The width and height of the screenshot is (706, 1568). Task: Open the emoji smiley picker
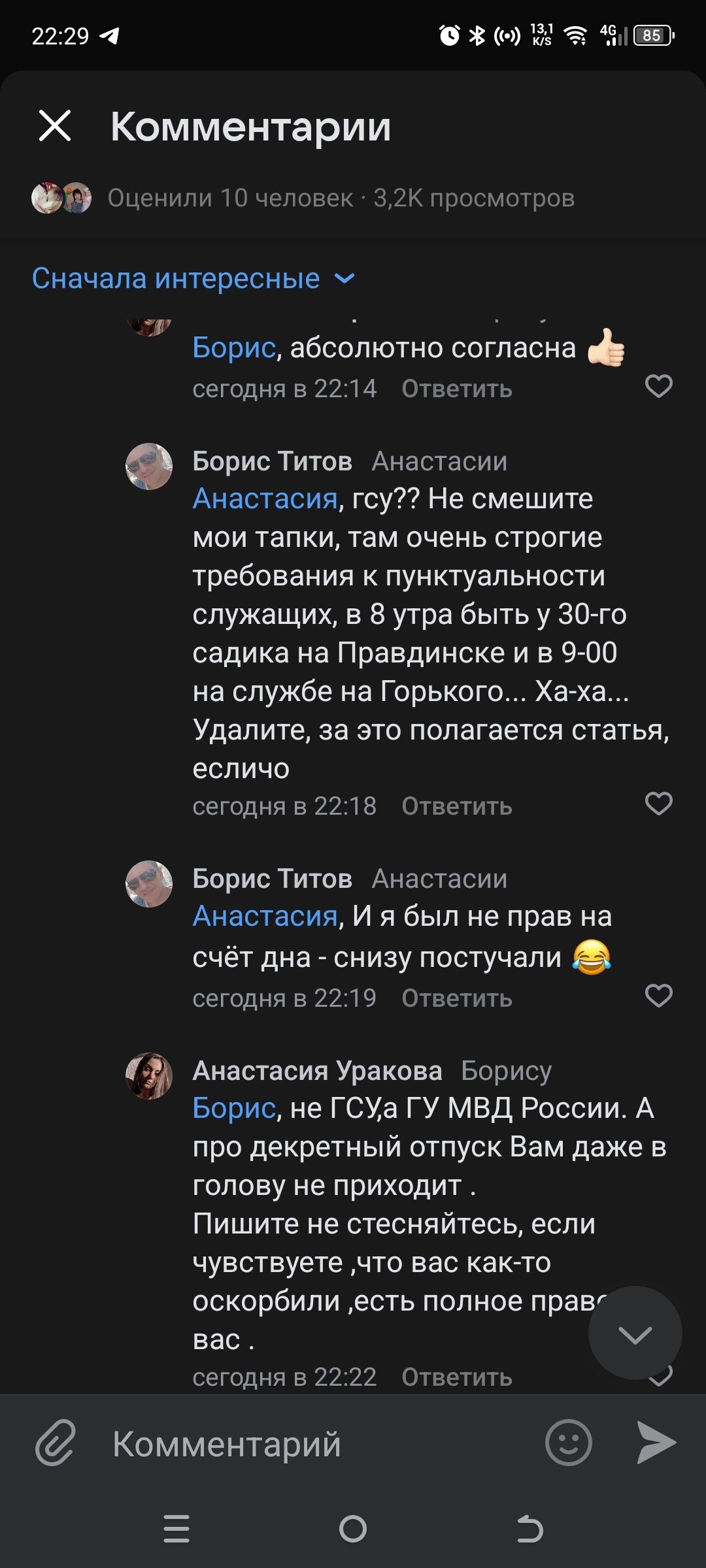click(x=568, y=1443)
